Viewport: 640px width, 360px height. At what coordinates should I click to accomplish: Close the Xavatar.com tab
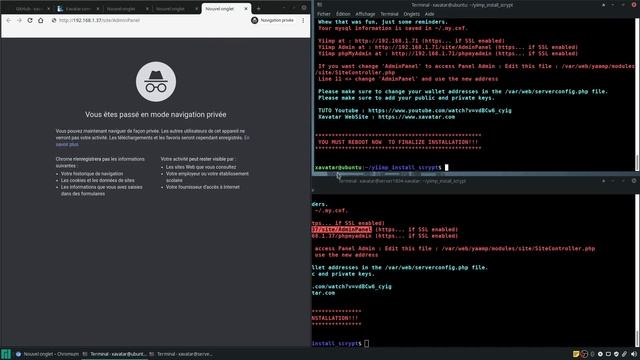[98, 9]
